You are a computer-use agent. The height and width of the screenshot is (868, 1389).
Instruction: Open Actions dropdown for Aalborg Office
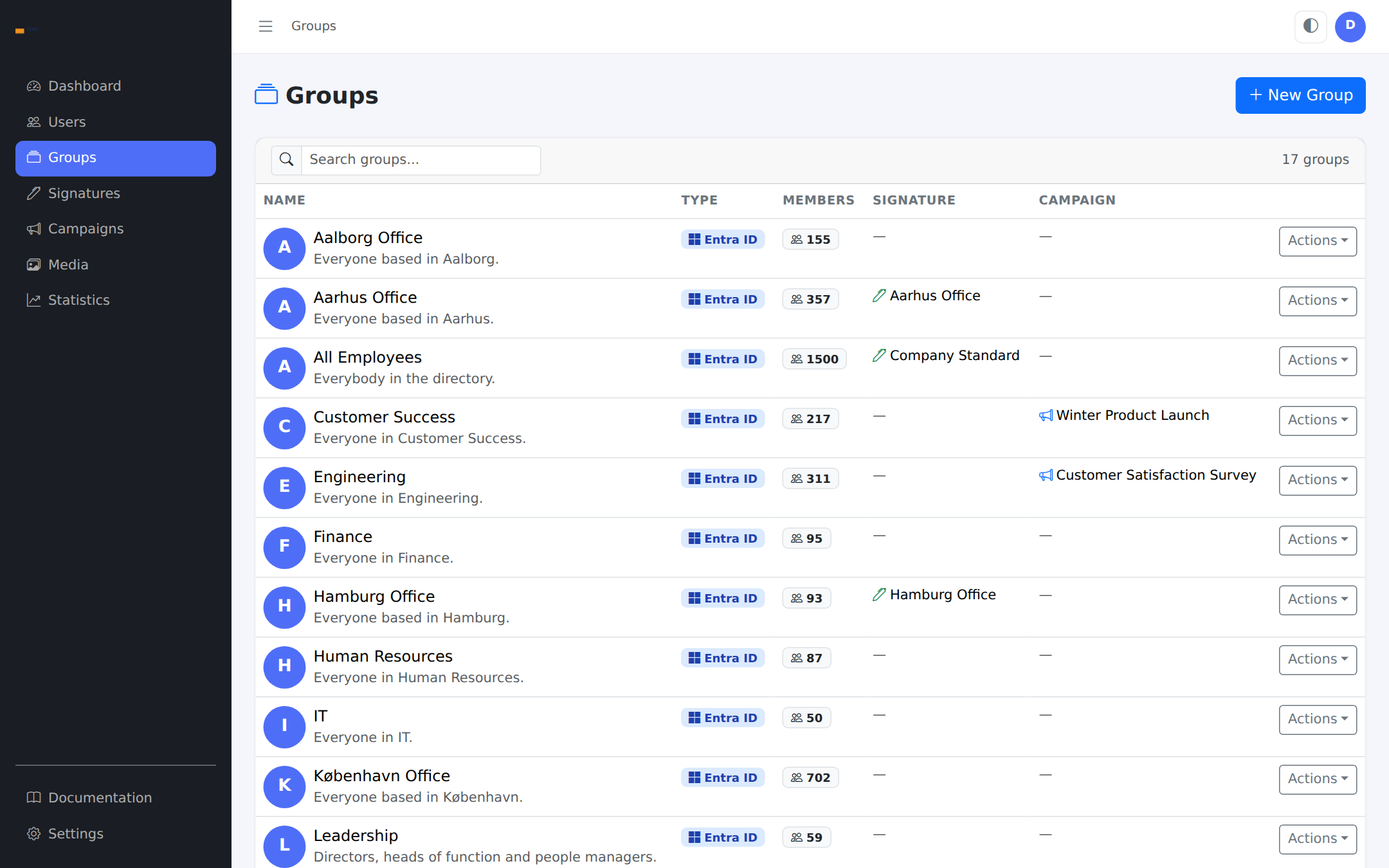[1318, 241]
